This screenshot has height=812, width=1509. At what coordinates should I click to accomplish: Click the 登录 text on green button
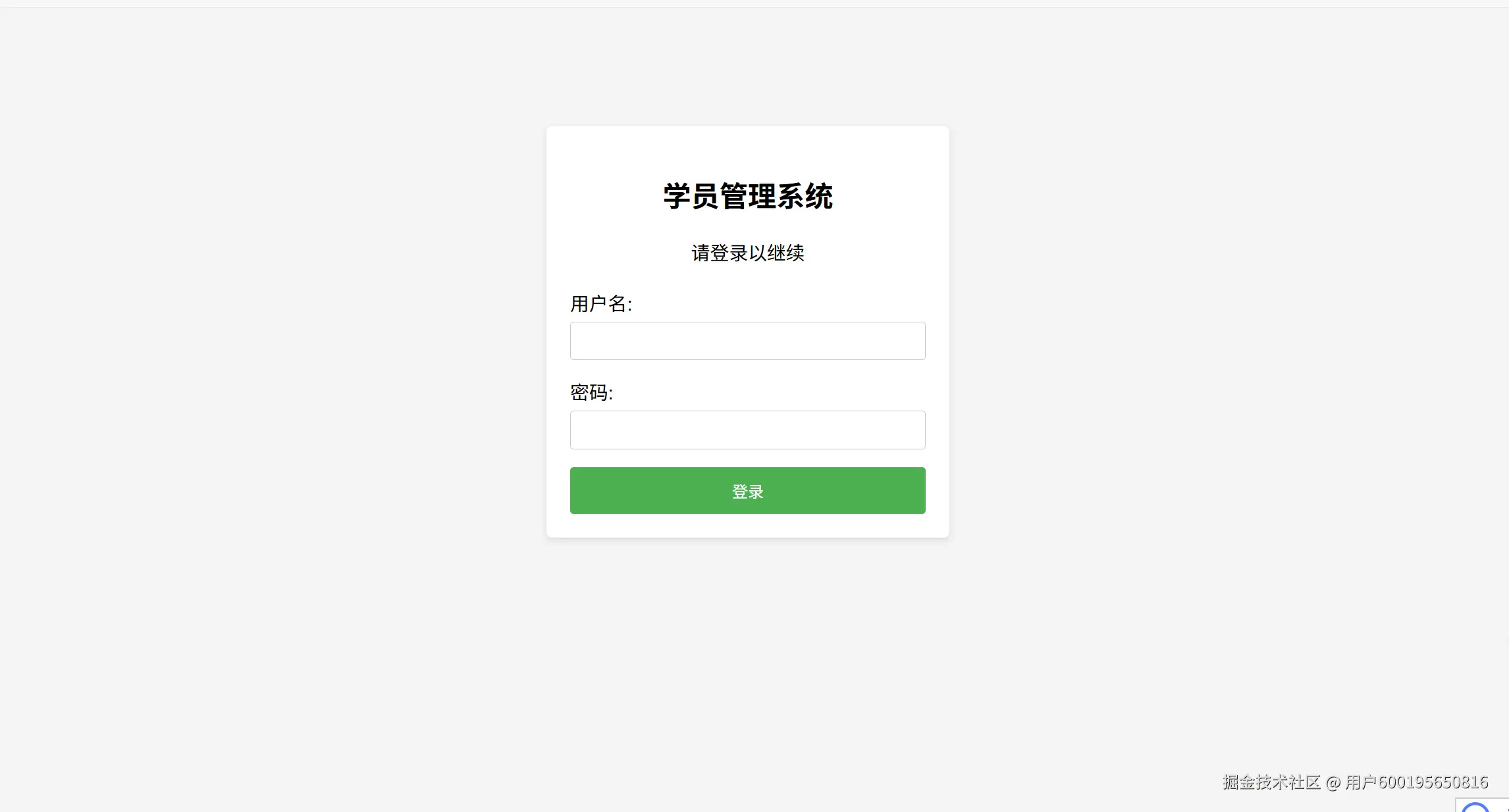[x=748, y=492]
